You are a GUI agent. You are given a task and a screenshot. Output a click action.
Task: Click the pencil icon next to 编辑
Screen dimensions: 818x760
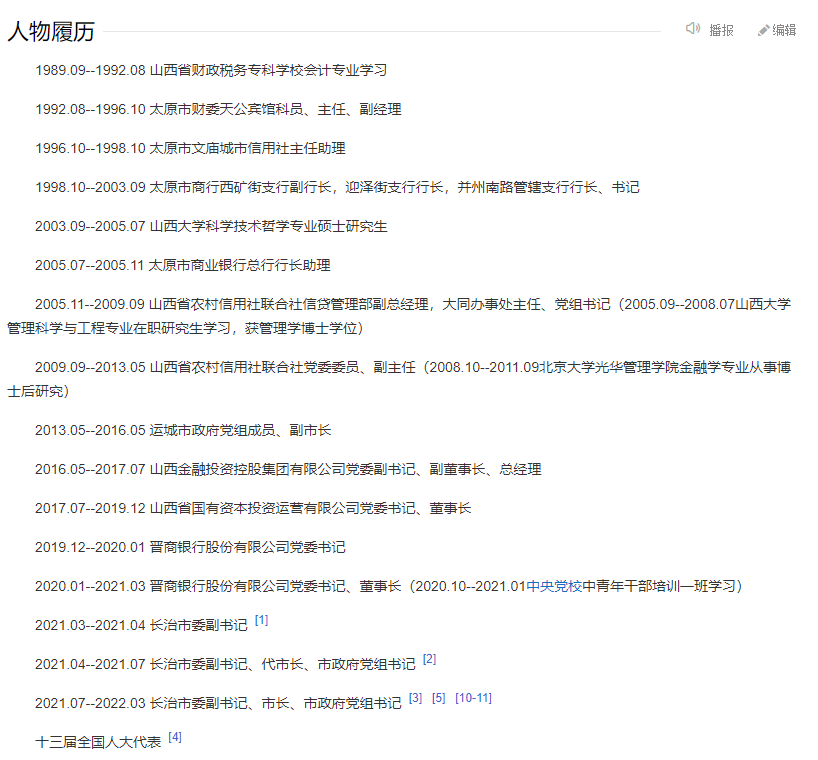coord(762,30)
